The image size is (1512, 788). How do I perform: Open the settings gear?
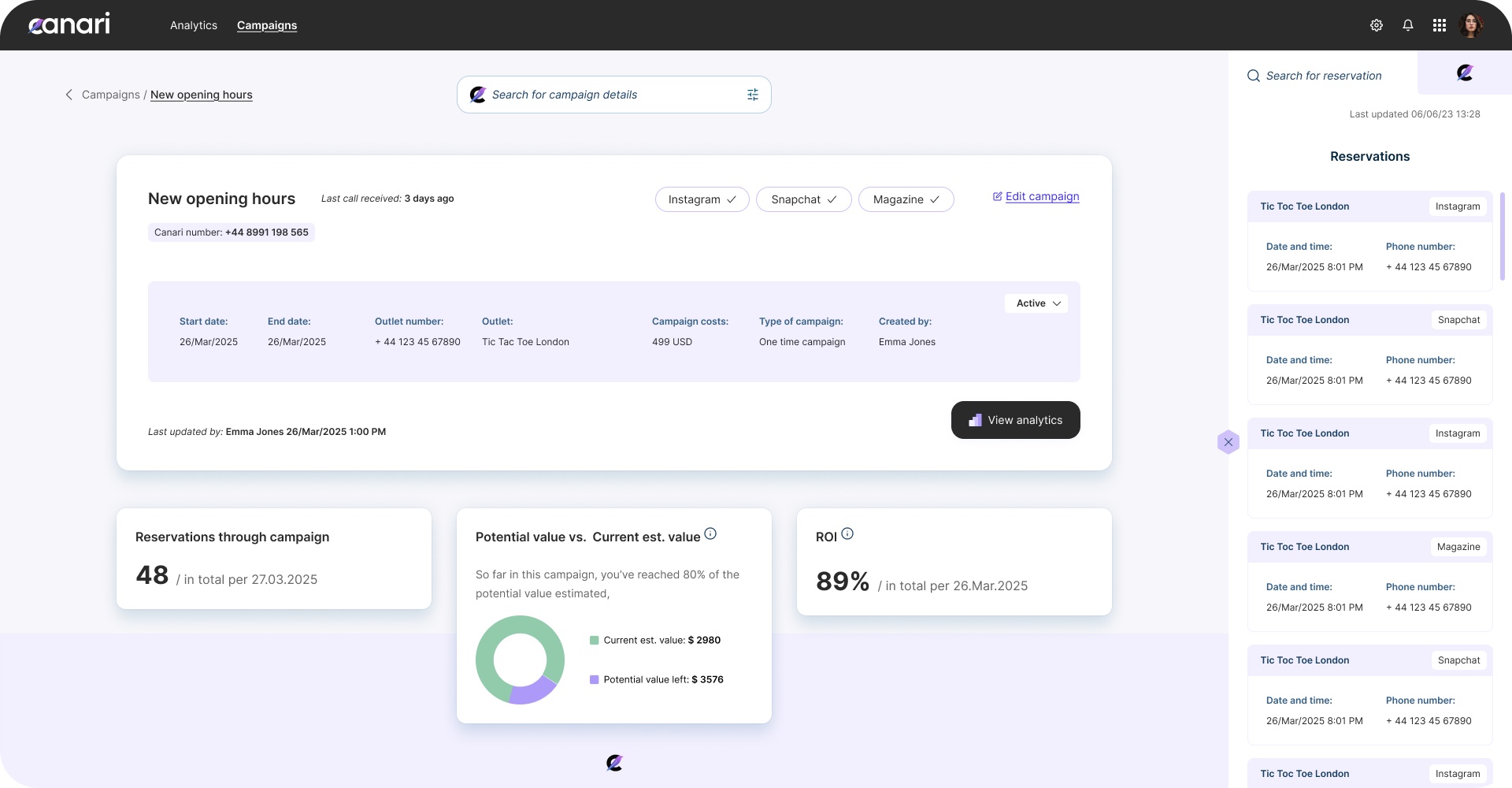[1377, 24]
